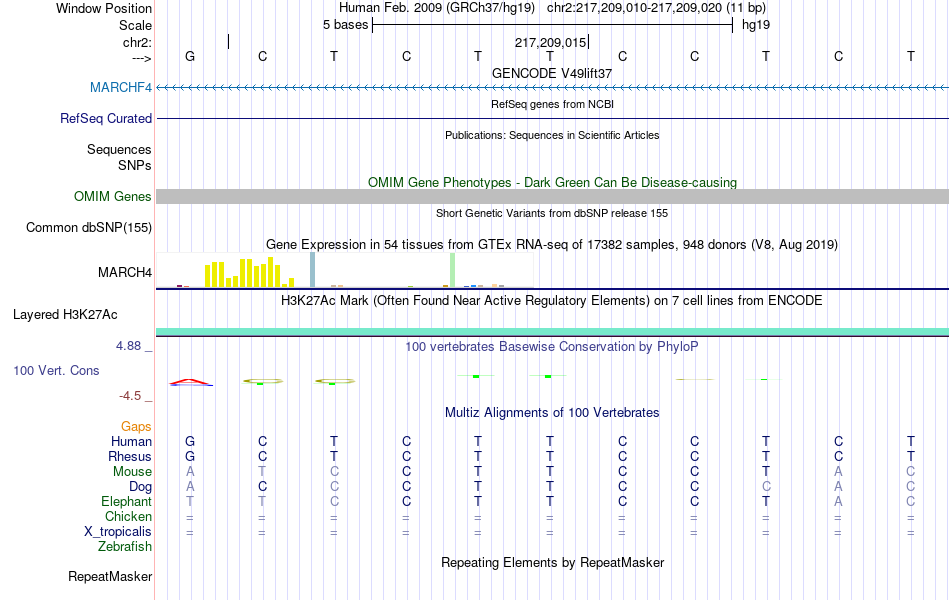950x600 pixels.
Task: Click the turquoise H3K27Ac signal bar
Action: pos(552,332)
